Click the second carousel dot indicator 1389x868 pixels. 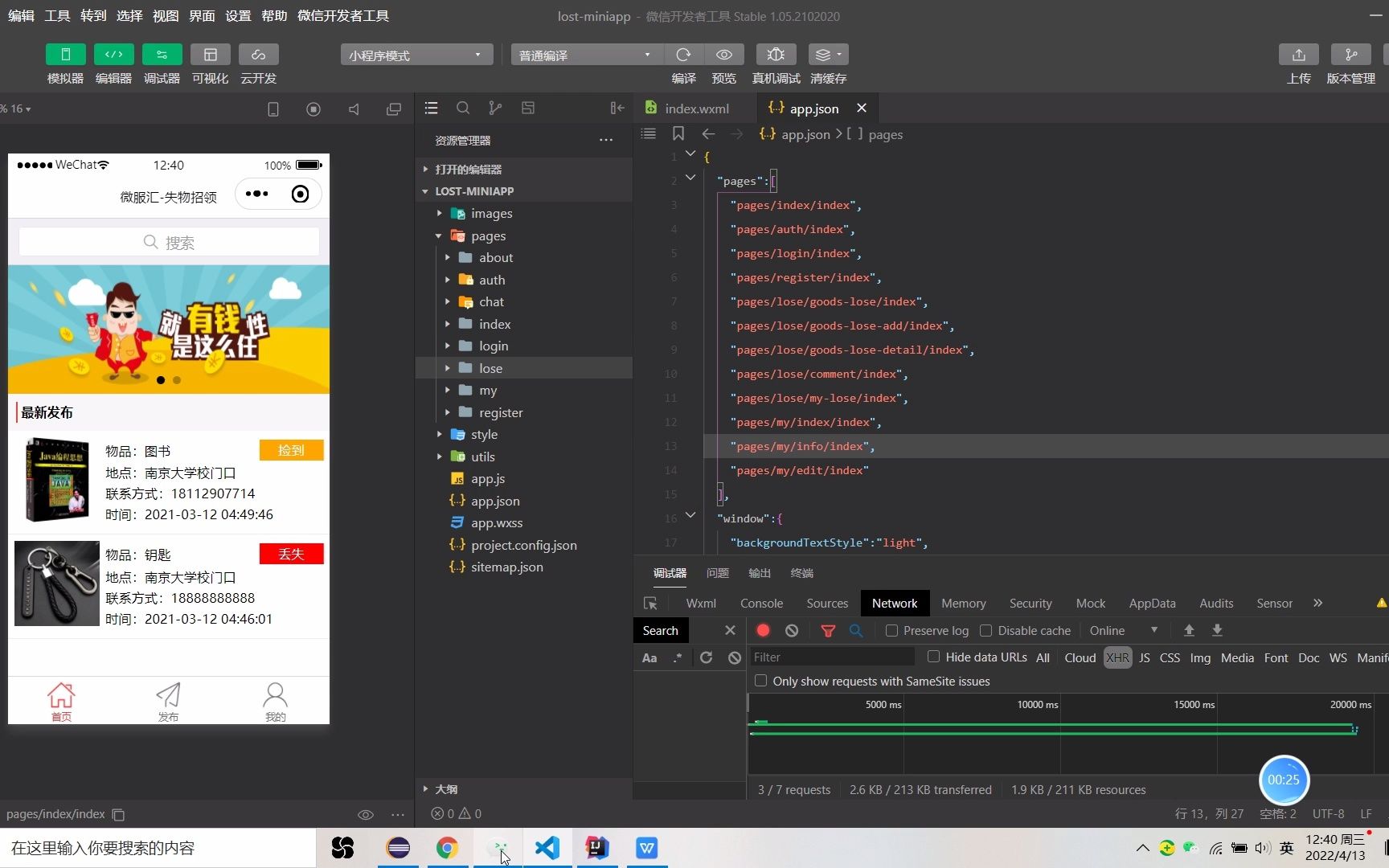coord(177,380)
